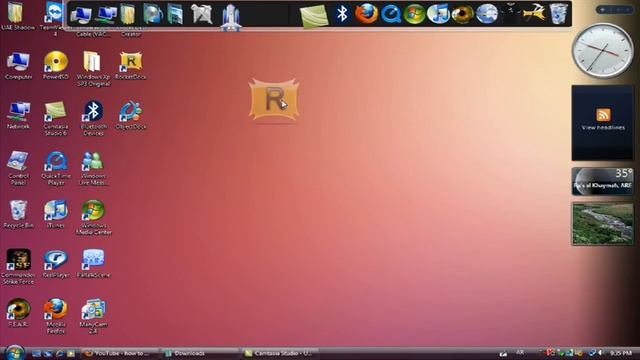
Task: Select Bluetooth Devices desktop shortcut
Action: point(93,118)
